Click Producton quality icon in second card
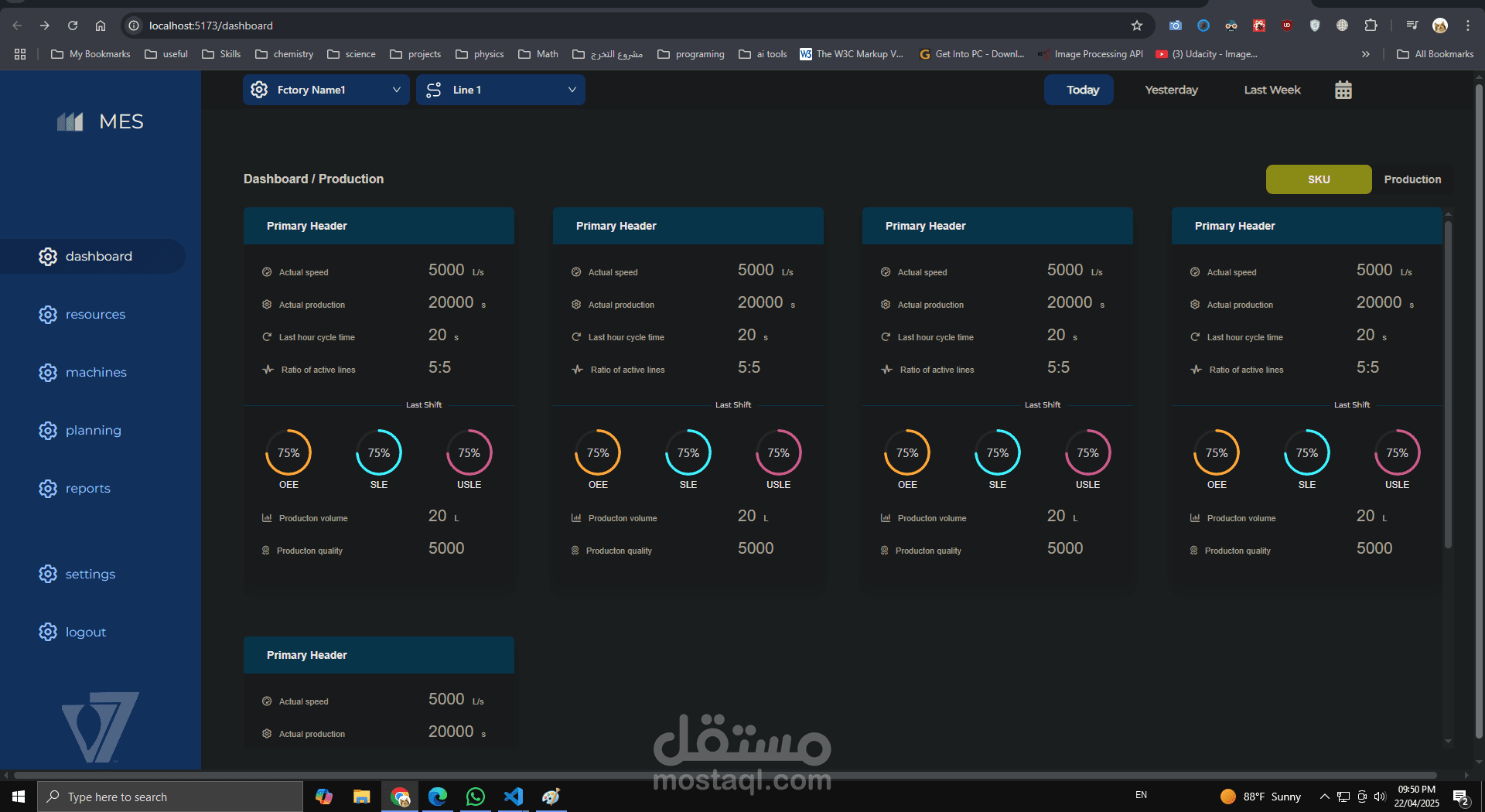The height and width of the screenshot is (812, 1485). (575, 551)
